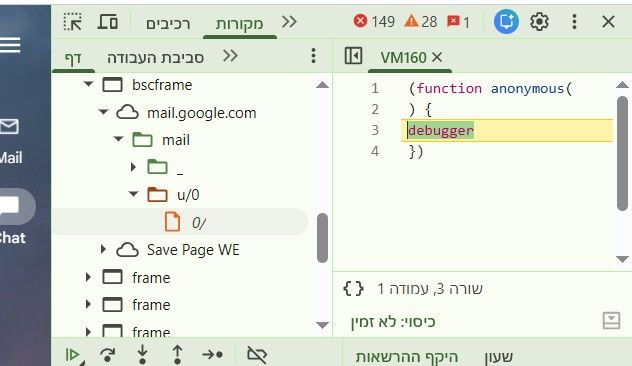Select the mail folder icon
The width and height of the screenshot is (632, 366).
coord(142,140)
